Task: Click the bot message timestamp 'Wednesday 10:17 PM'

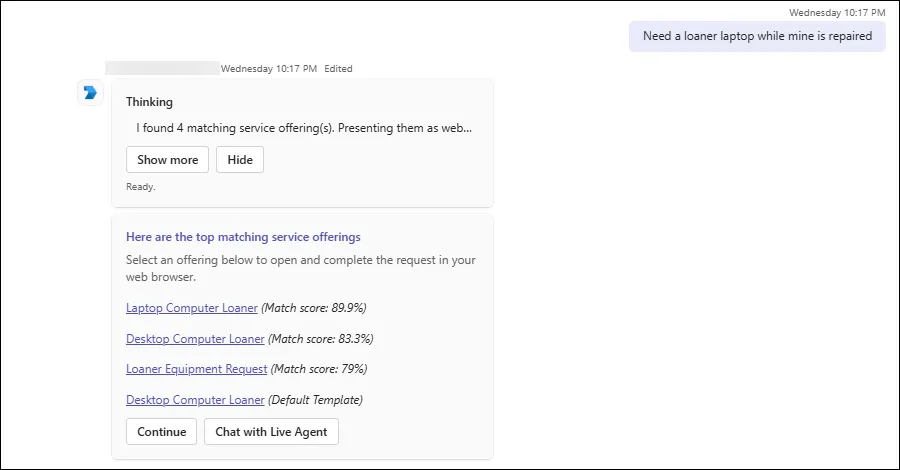Action: (x=269, y=69)
